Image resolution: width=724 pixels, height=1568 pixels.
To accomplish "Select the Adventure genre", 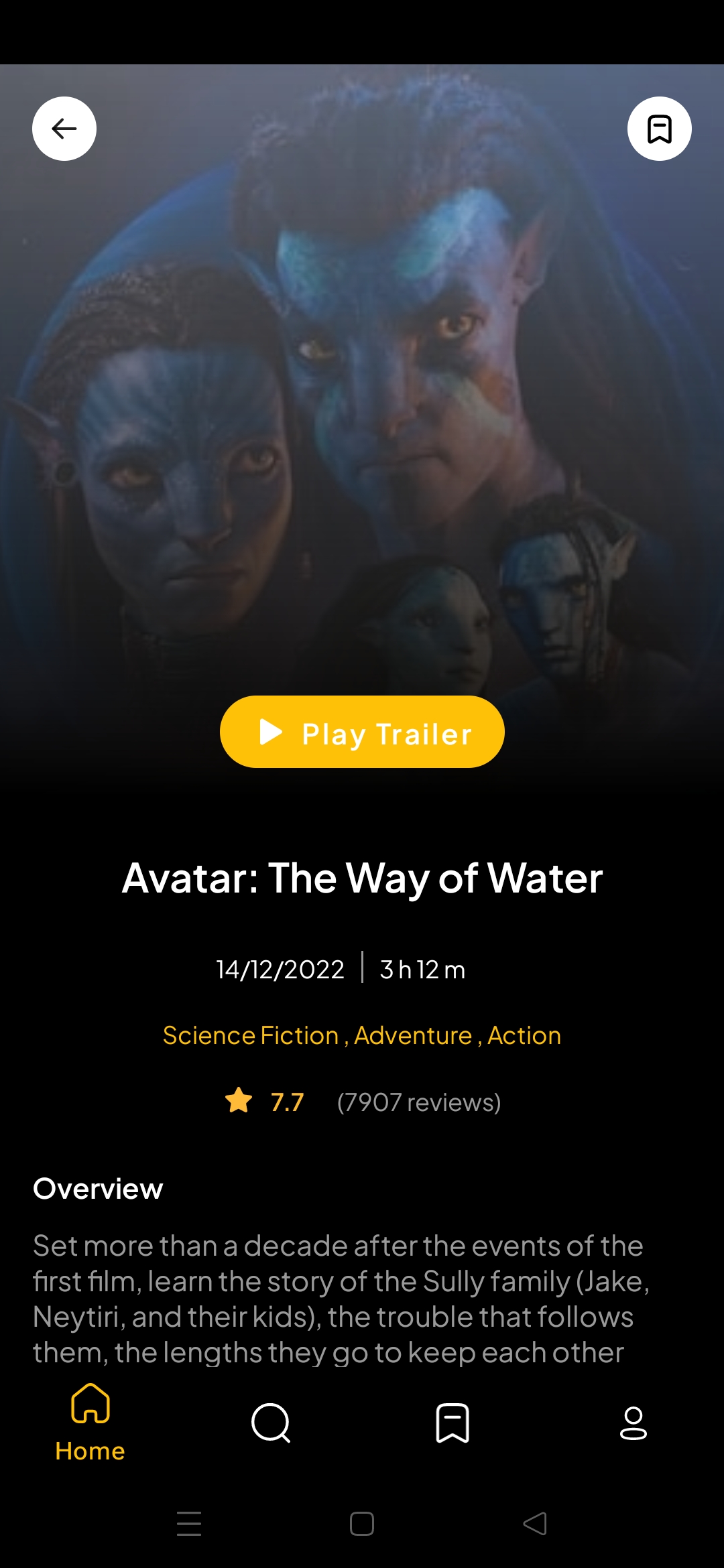I will click(413, 1035).
